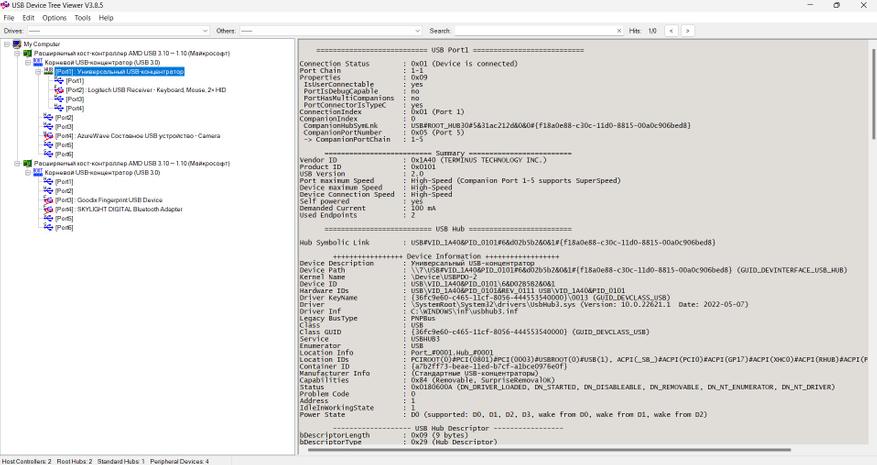The image size is (877, 465).
Task: Open the File menu
Action: [x=9, y=18]
